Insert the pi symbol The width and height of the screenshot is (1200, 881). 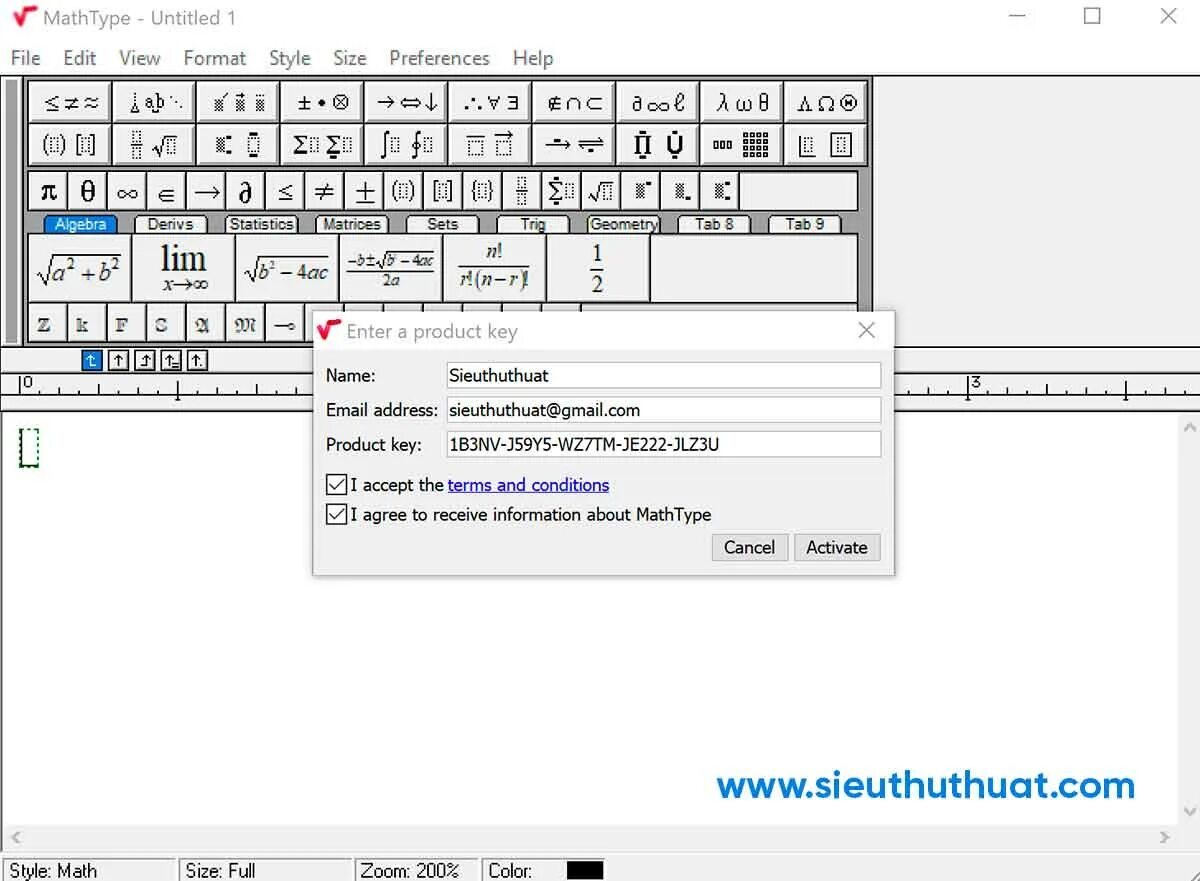click(x=48, y=191)
